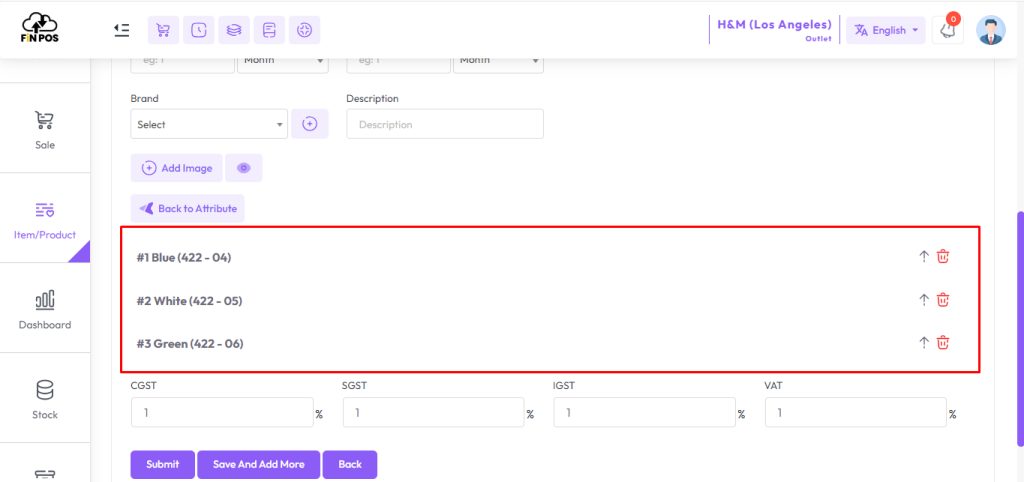Add a new brand with plus icon

click(310, 124)
